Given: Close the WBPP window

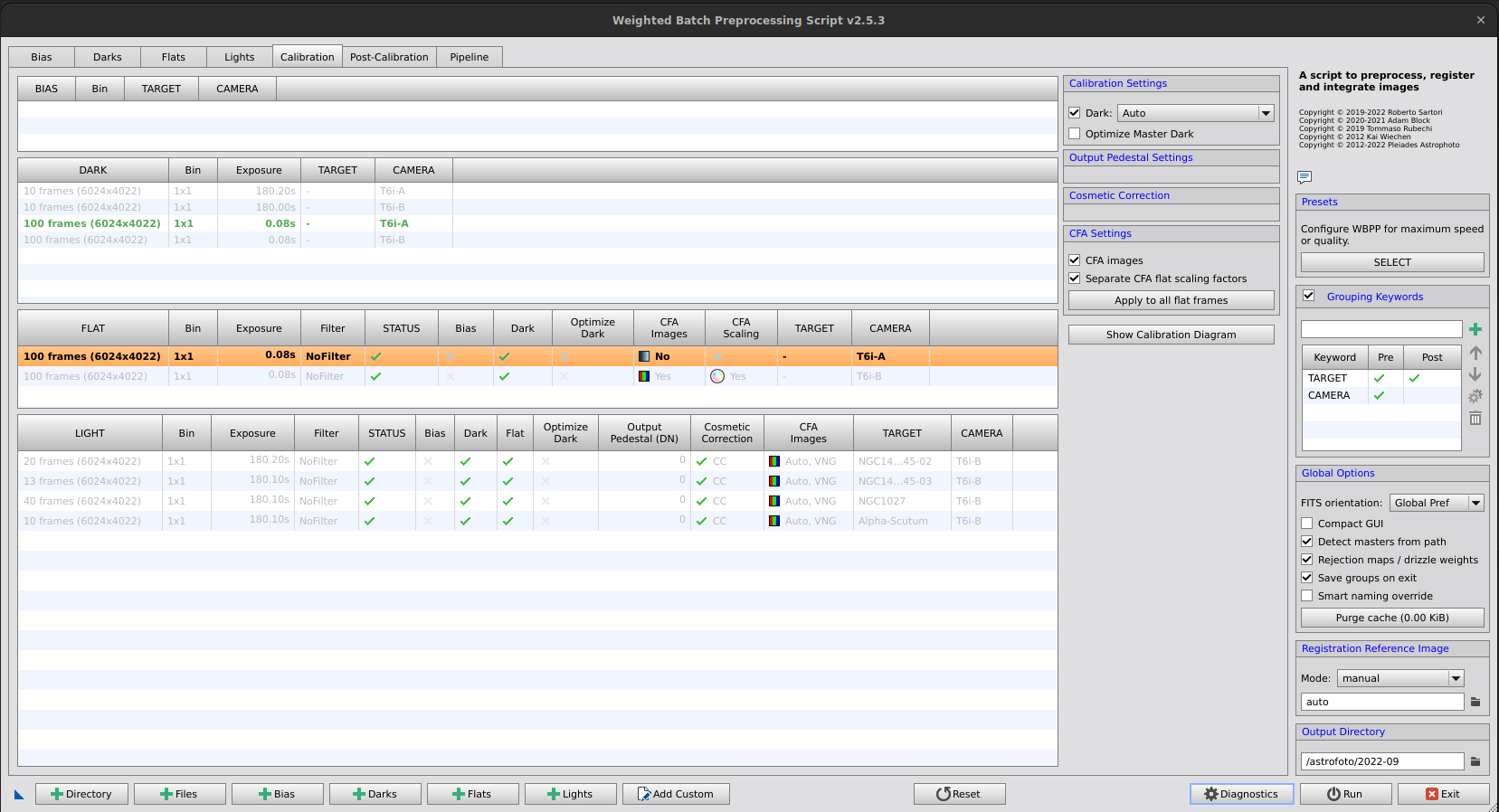Looking at the screenshot, I should pyautogui.click(x=1481, y=20).
